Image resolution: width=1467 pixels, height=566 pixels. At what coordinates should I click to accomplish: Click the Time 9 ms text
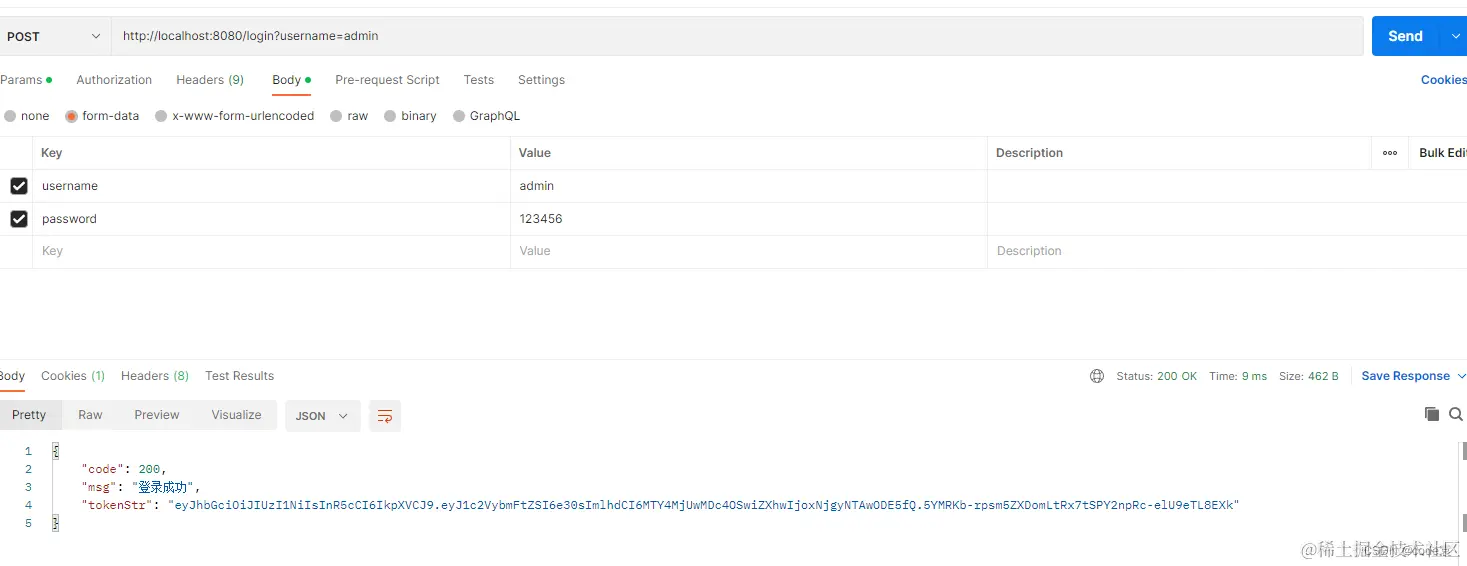click(x=1238, y=376)
